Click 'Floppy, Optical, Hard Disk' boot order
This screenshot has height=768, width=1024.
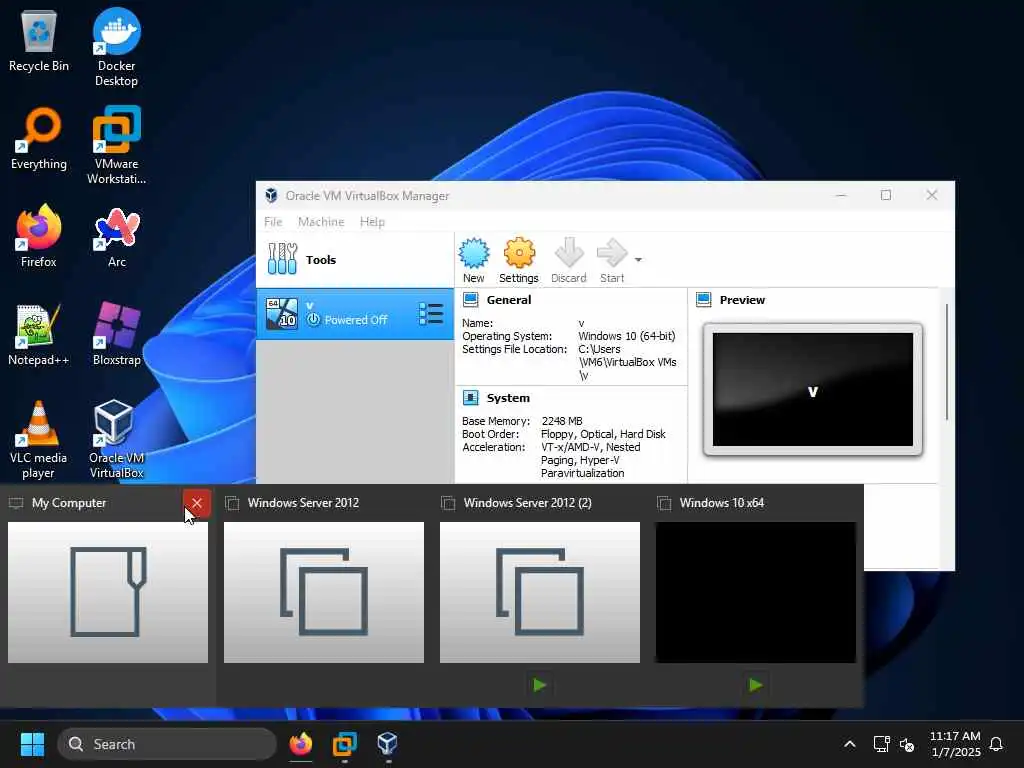pos(603,434)
